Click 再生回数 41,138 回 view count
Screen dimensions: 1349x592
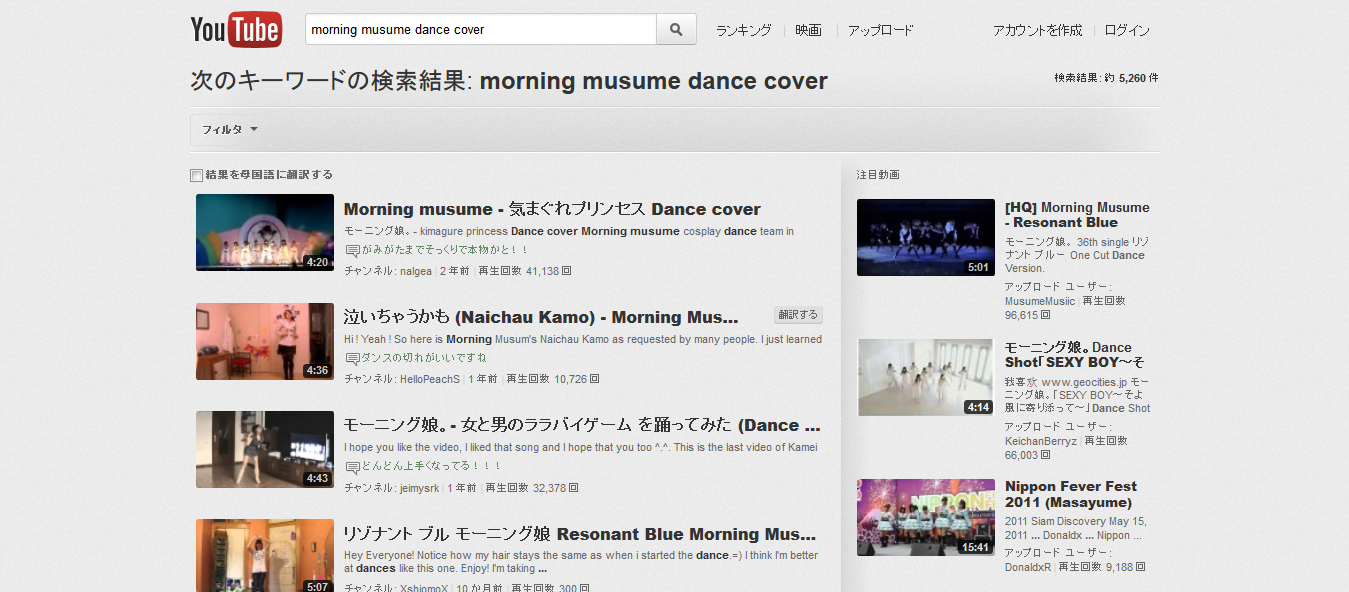[525, 271]
